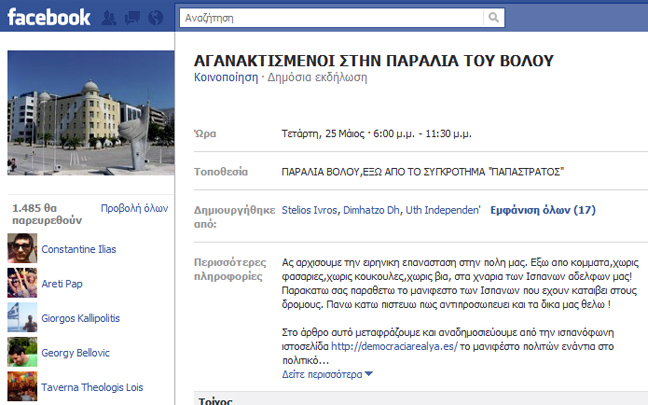The height and width of the screenshot is (405, 648).
Task: Click the Κοινοποίηση share link
Action: (x=225, y=77)
